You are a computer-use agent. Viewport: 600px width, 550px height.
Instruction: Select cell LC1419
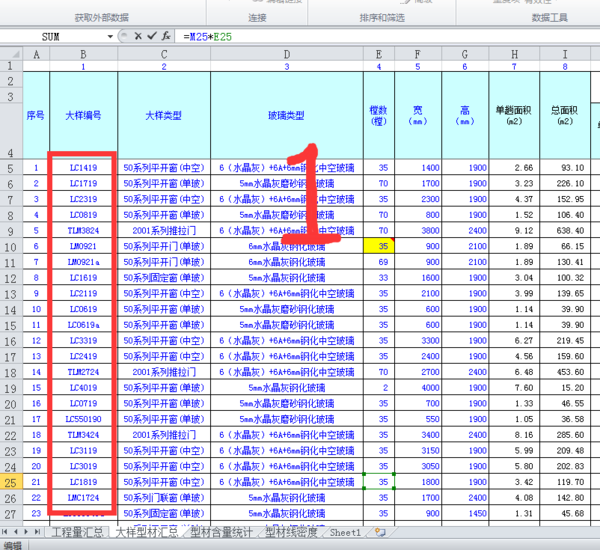(83, 168)
